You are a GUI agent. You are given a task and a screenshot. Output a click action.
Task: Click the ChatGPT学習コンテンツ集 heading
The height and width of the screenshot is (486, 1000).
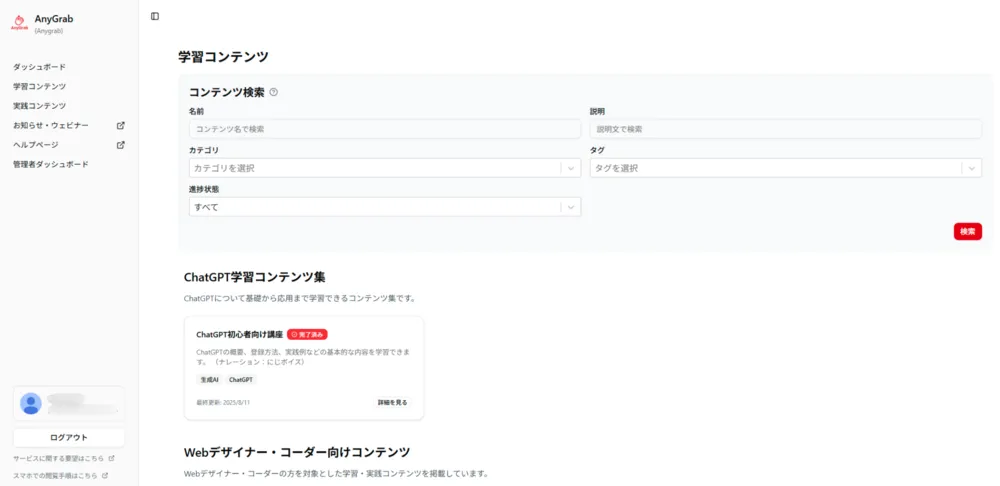click(x=254, y=277)
